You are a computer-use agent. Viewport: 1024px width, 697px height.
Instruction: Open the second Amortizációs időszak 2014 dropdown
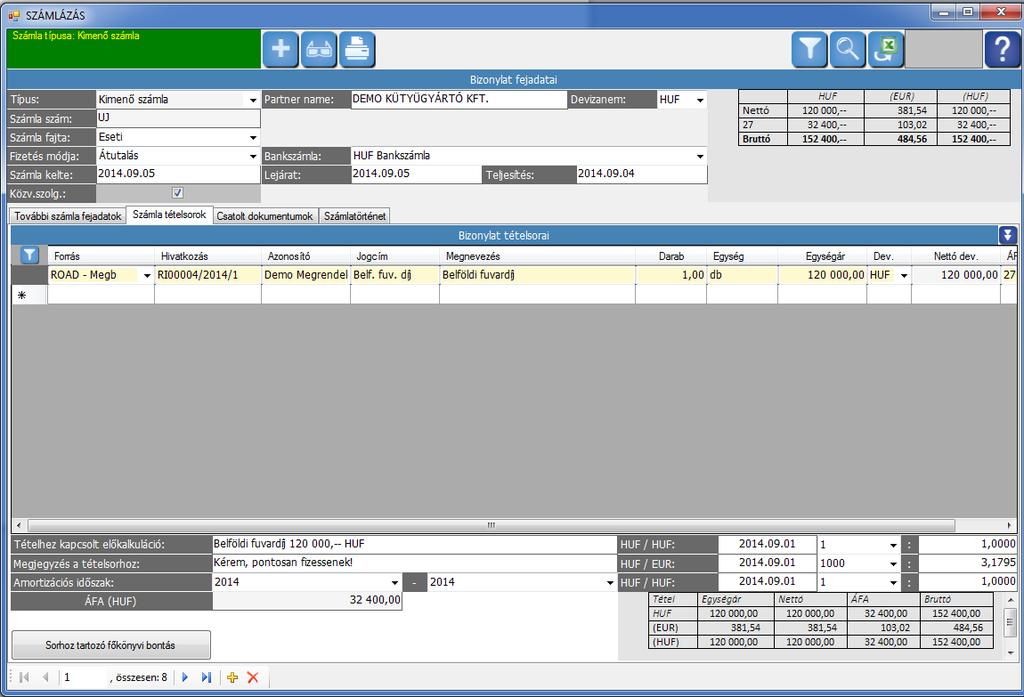click(610, 582)
